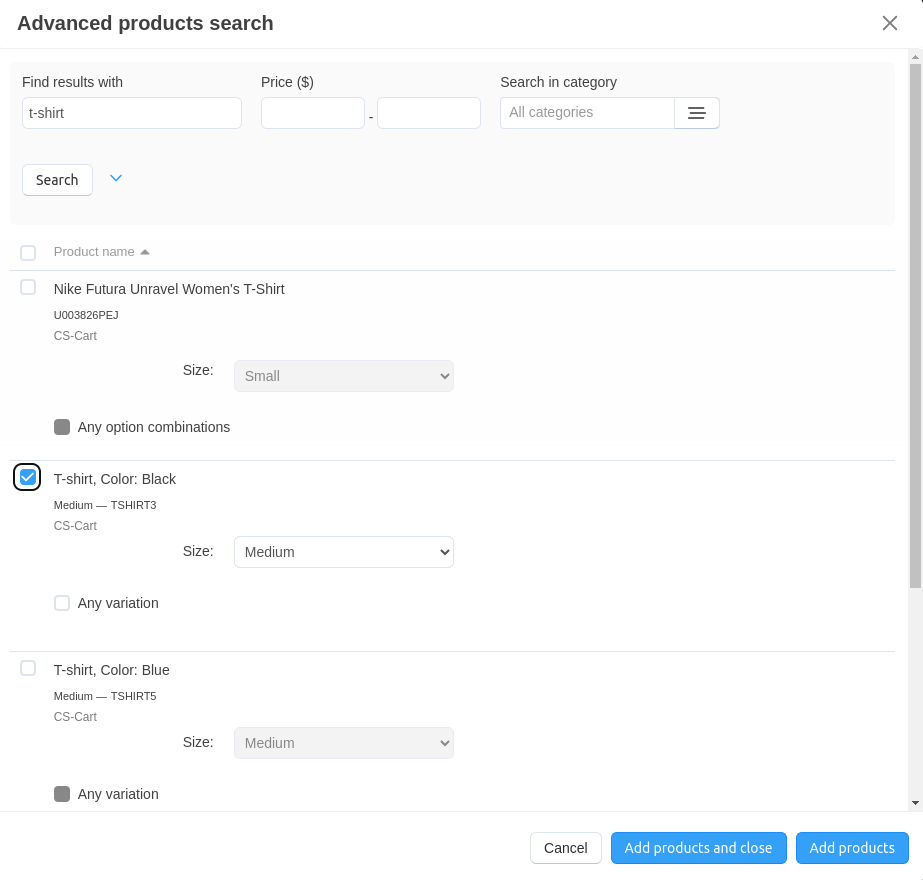Toggle Any option combinations for Nike T-Shirt

62,427
